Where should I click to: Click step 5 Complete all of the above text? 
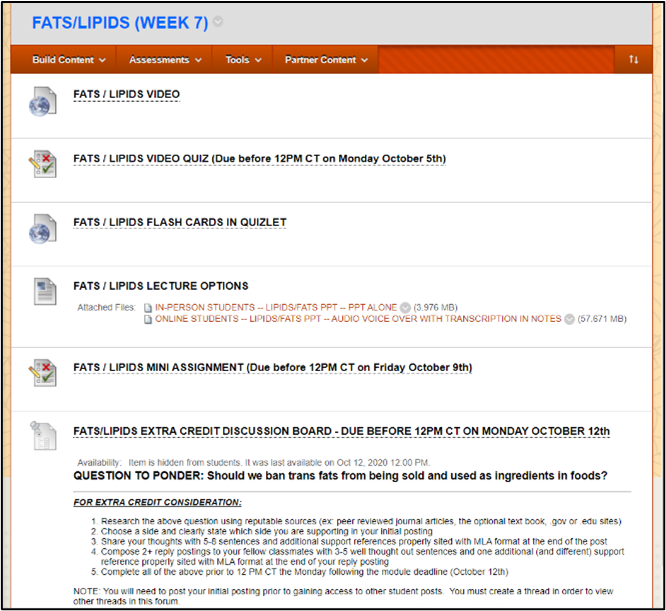[304, 572]
